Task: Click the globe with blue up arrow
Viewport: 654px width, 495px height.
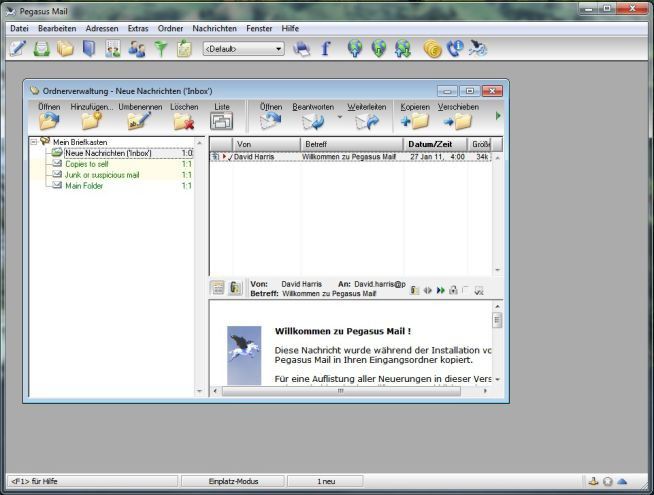Action: pyautogui.click(x=355, y=48)
